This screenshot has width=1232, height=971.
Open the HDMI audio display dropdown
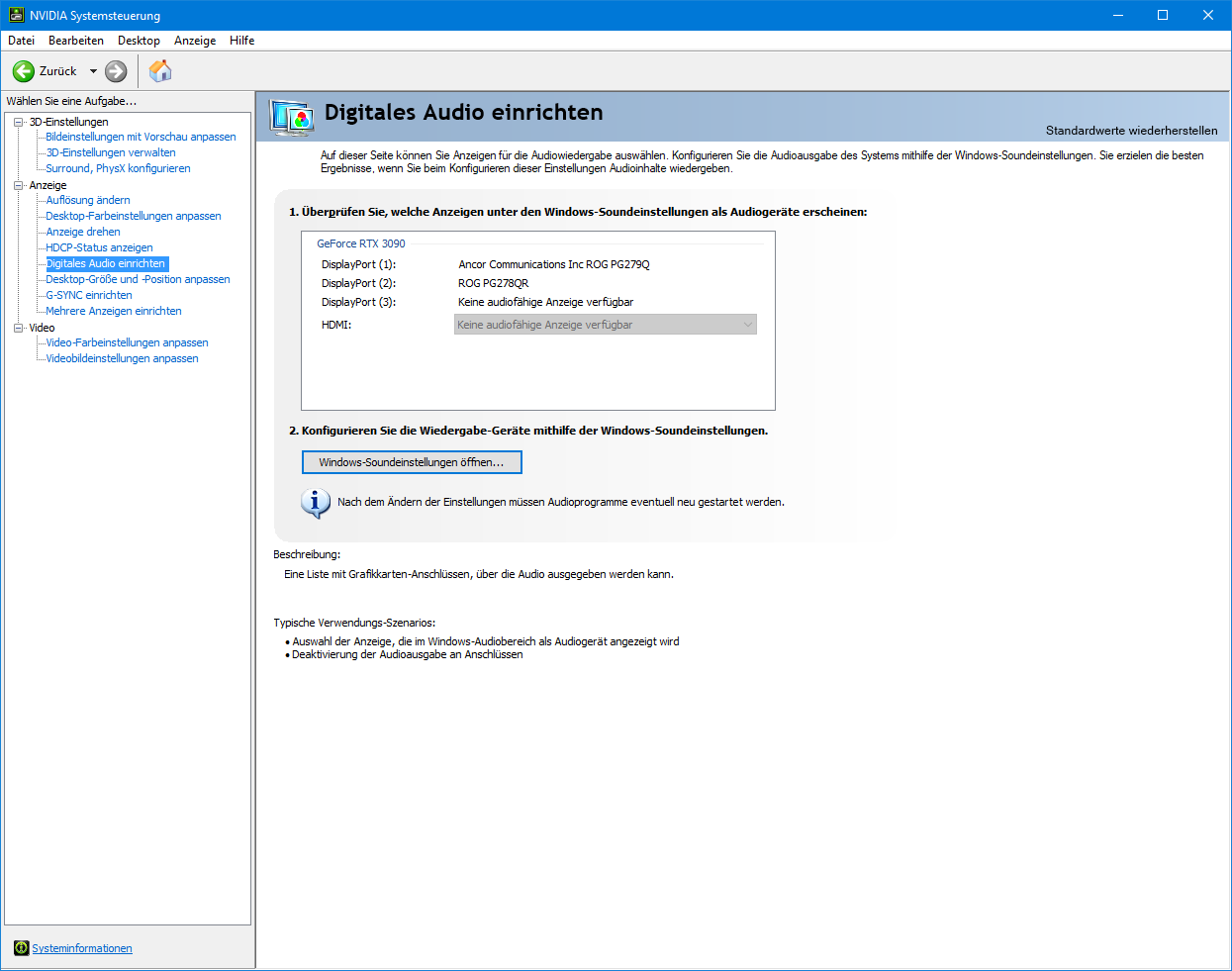coord(606,325)
